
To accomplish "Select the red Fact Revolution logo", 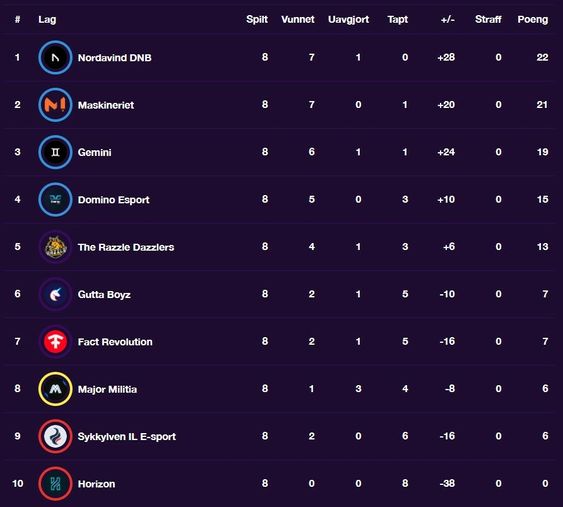I will coord(55,341).
